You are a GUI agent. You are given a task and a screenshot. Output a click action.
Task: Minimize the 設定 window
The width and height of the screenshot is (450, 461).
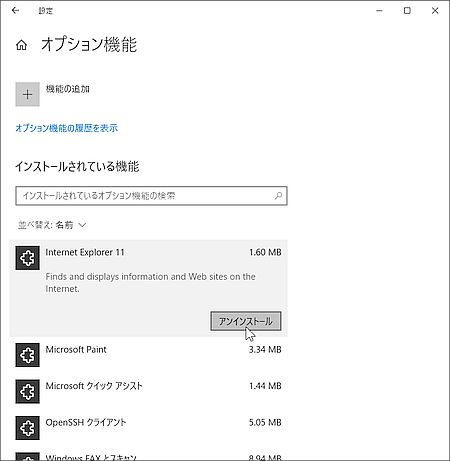(x=379, y=11)
